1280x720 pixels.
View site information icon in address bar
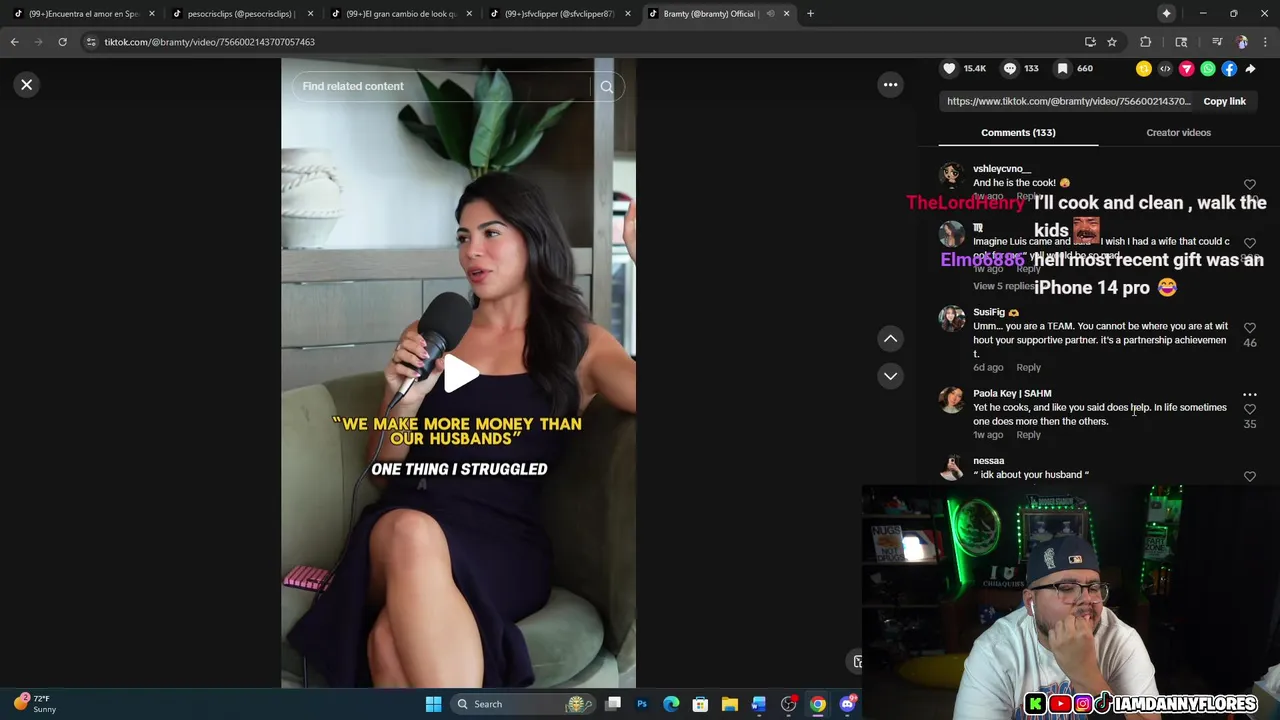pos(91,42)
